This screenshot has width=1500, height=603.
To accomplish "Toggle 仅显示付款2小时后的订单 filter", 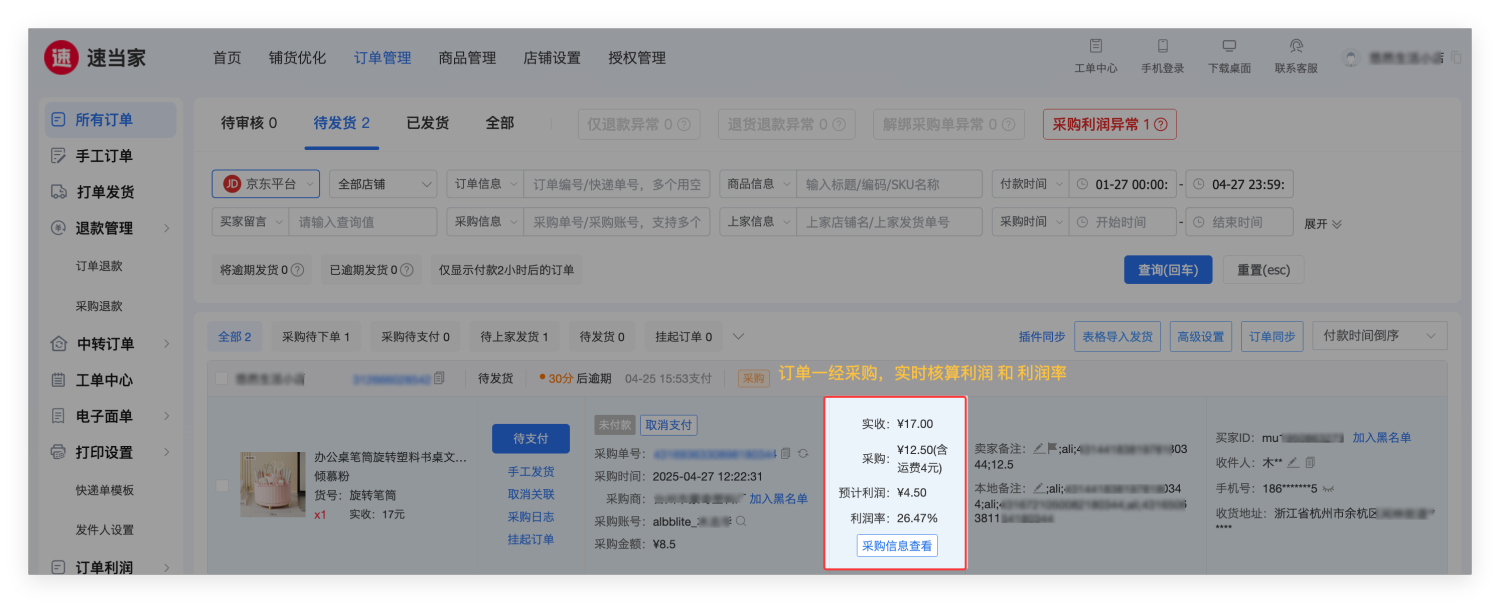I will [x=506, y=270].
